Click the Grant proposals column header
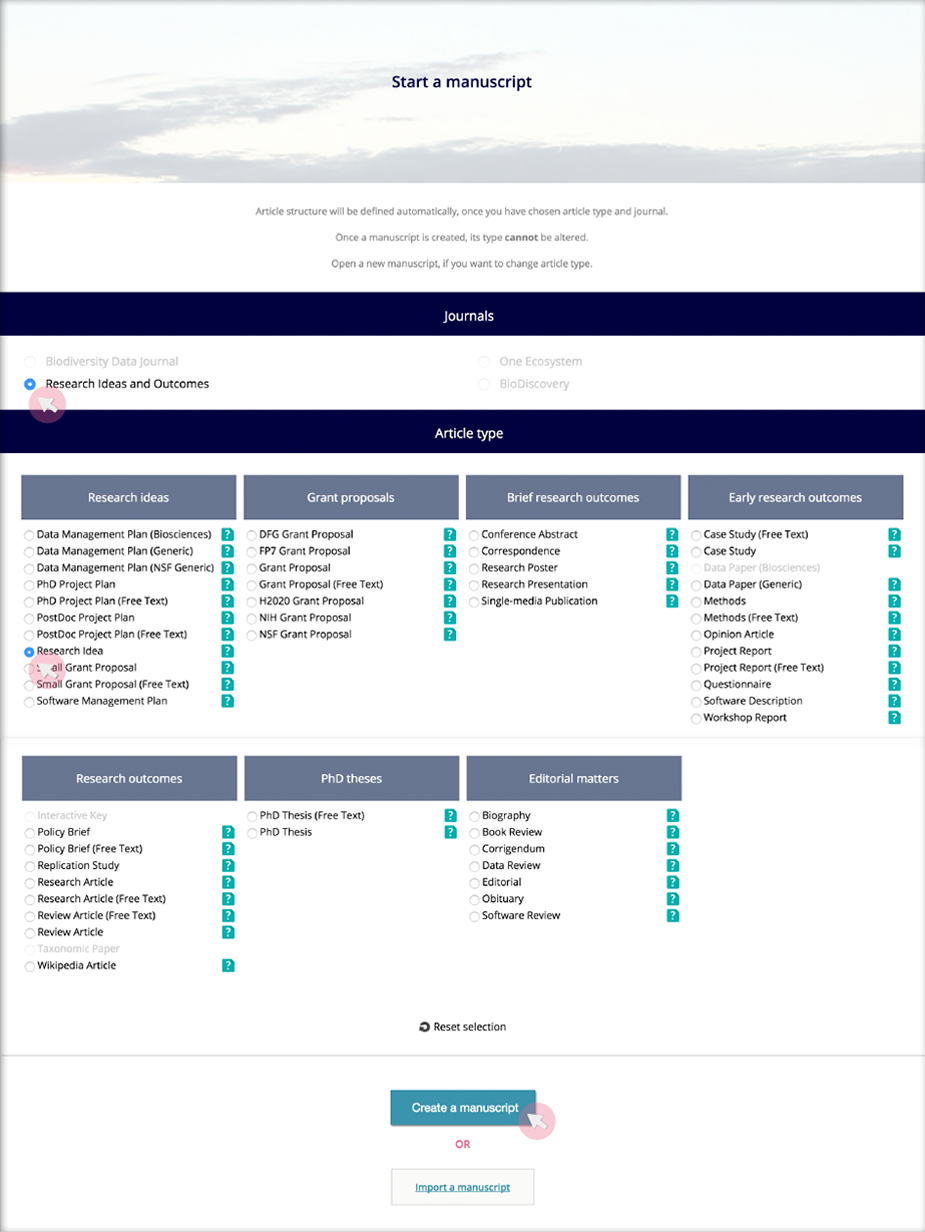The width and height of the screenshot is (925, 1232). 351,497
